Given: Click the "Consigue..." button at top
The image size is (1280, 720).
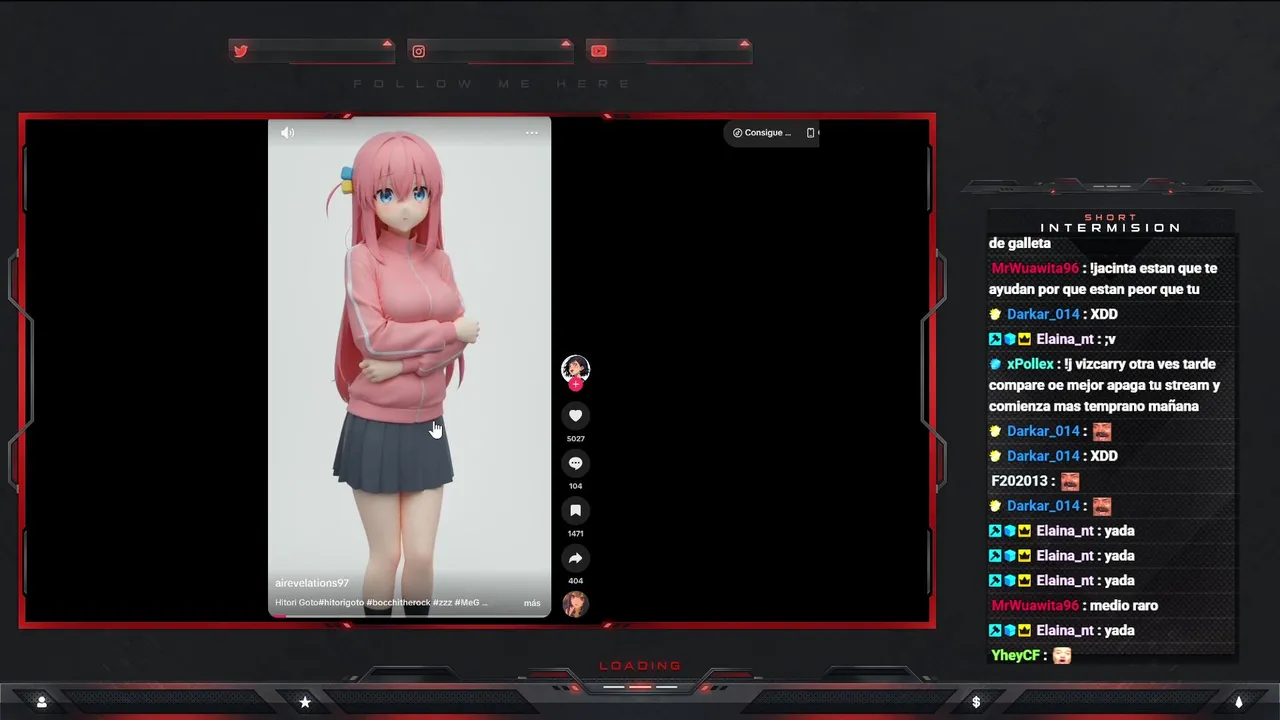Looking at the screenshot, I should (762, 132).
